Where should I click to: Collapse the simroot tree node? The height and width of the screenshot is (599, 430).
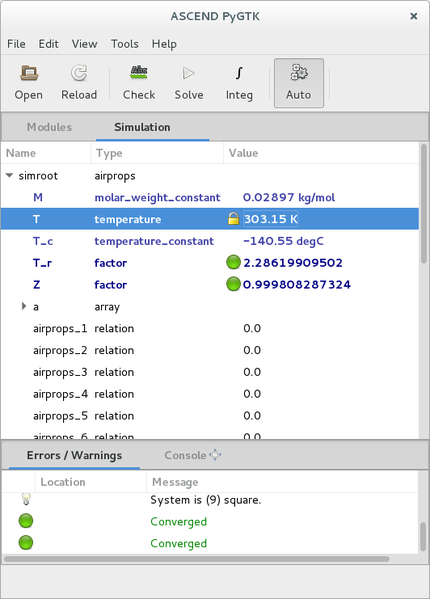(x=10, y=176)
